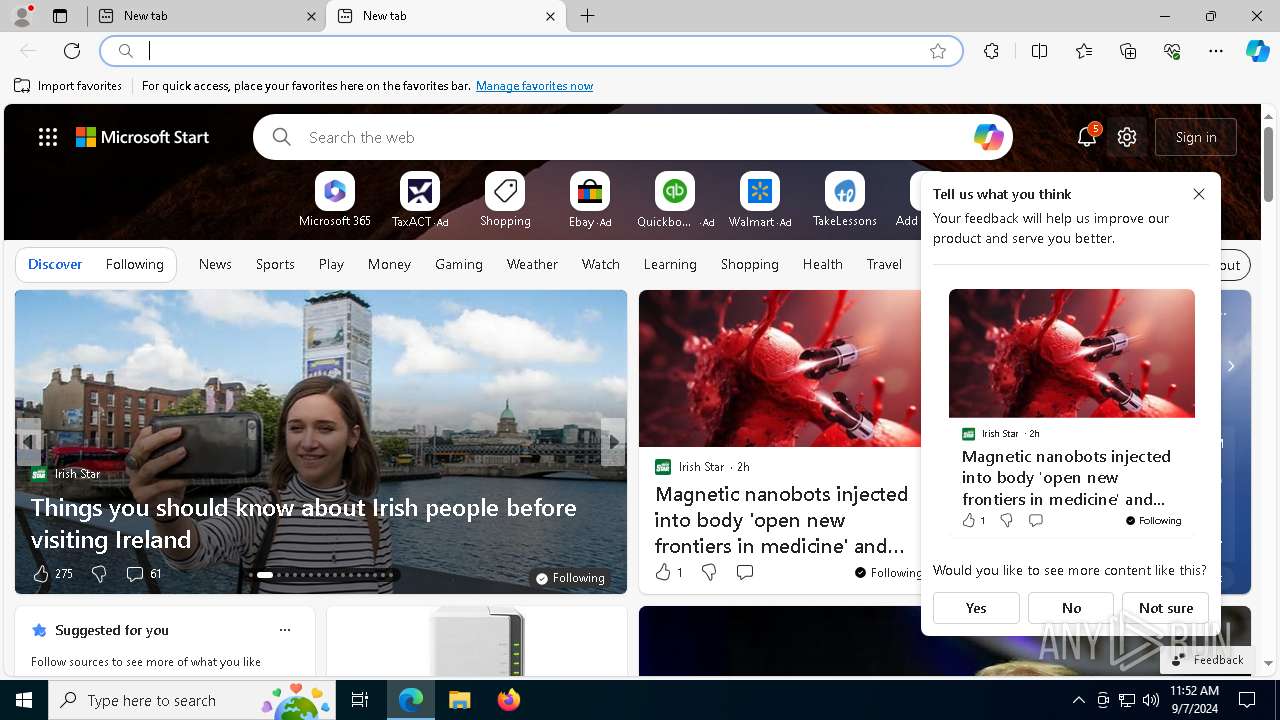Focus the Search the web box
Screen dimensions: 1280x720
coord(632,137)
